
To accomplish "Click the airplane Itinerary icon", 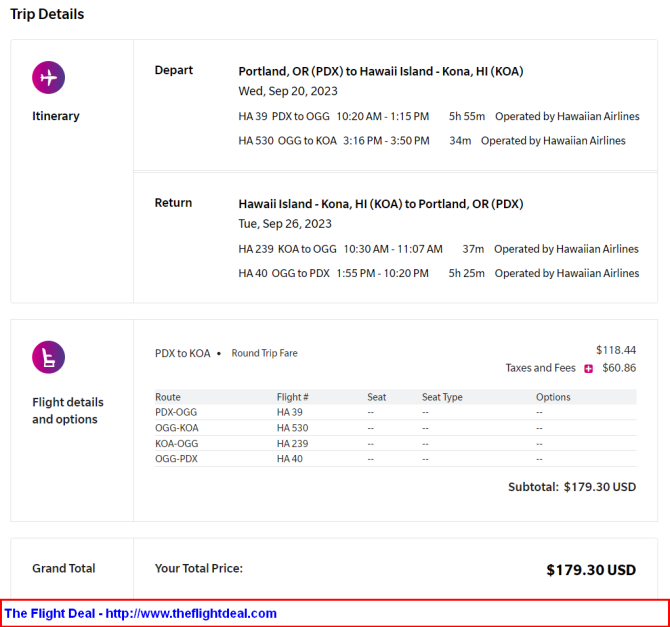I will [x=48, y=77].
